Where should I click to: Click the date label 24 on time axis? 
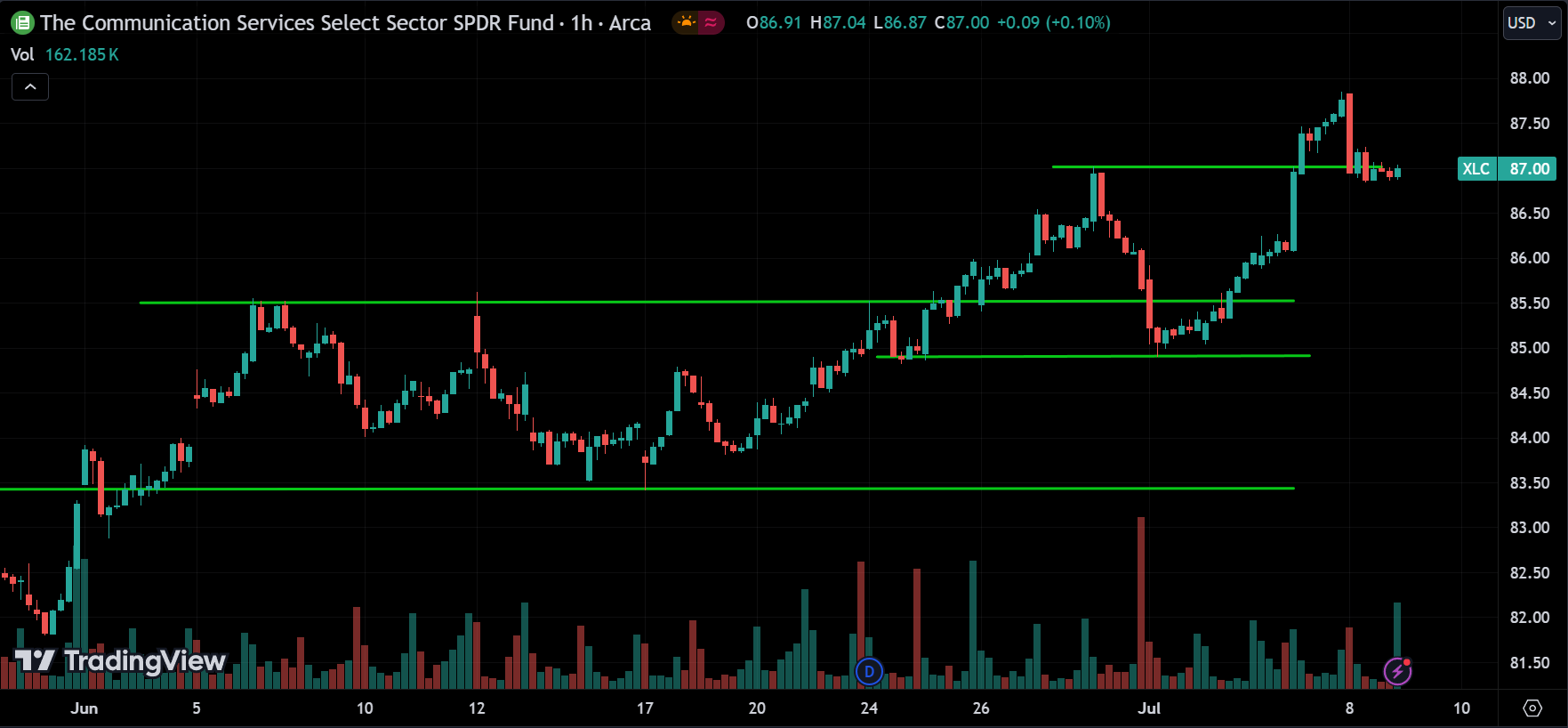click(869, 708)
